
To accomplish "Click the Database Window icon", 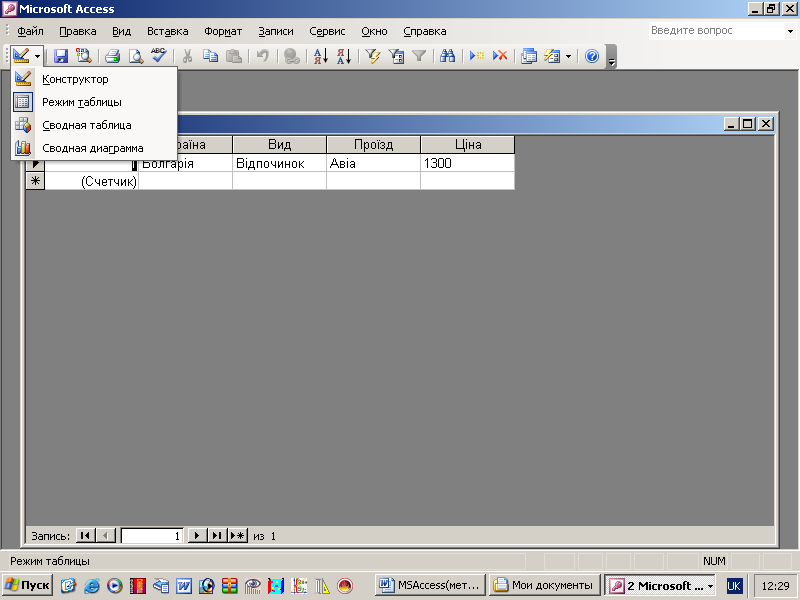I will coord(529,56).
